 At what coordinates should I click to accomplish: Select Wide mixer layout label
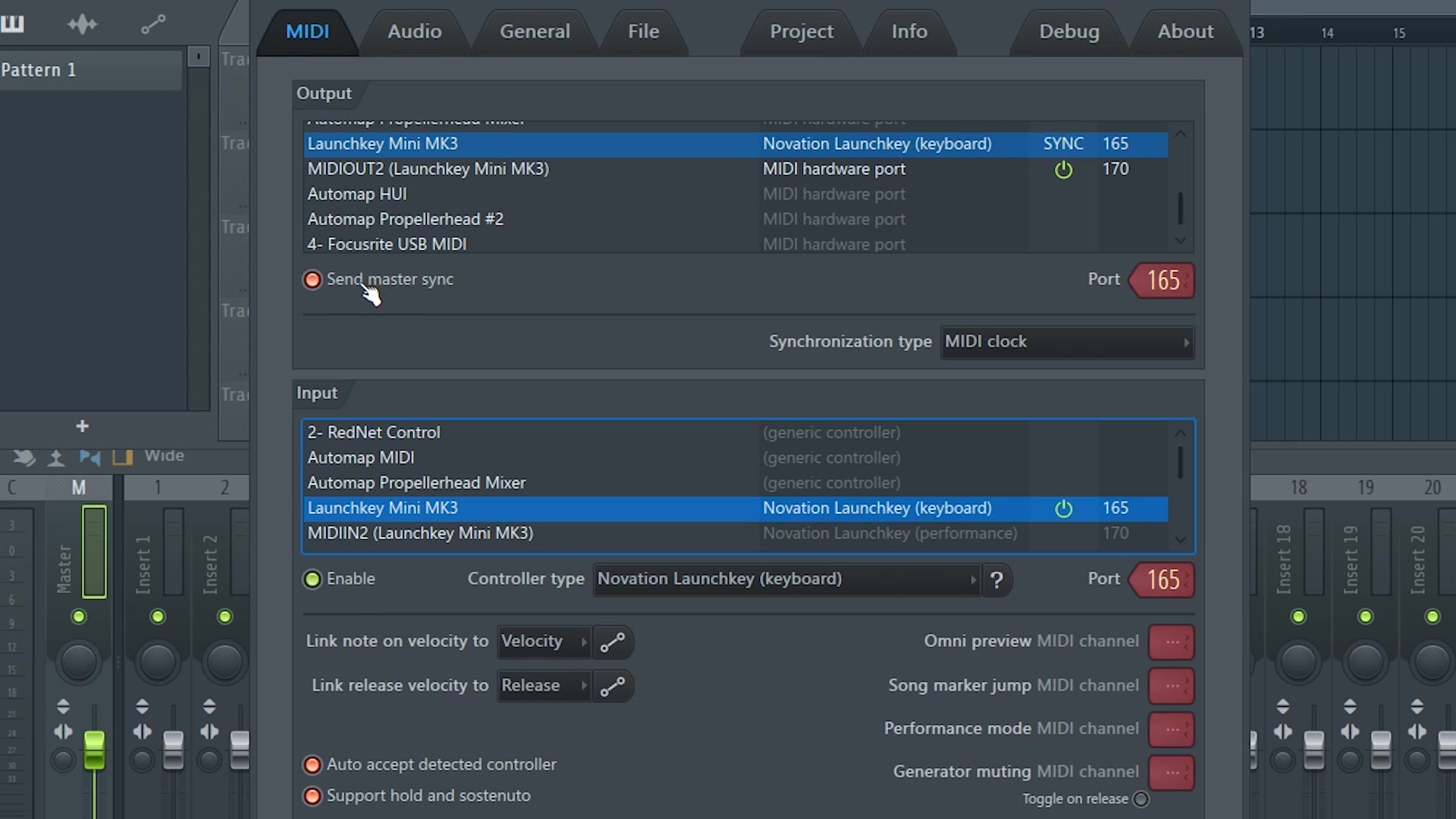coord(165,456)
